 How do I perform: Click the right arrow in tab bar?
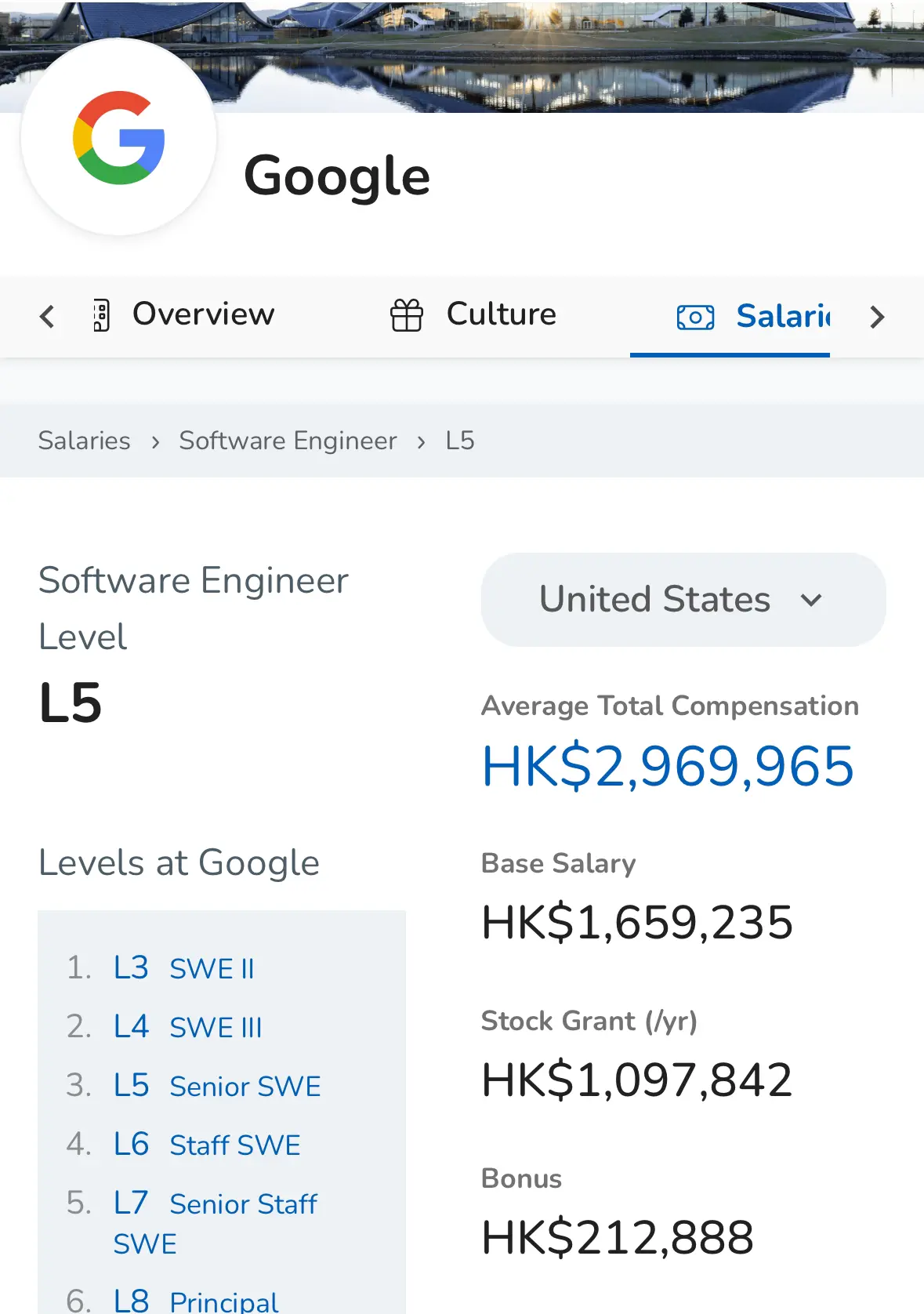[x=877, y=317]
